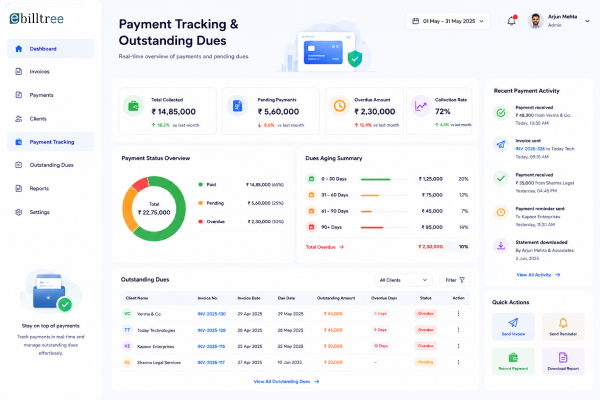Image resolution: width=600 pixels, height=400 pixels.
Task: Expand the user account chevron
Action: click(x=587, y=21)
